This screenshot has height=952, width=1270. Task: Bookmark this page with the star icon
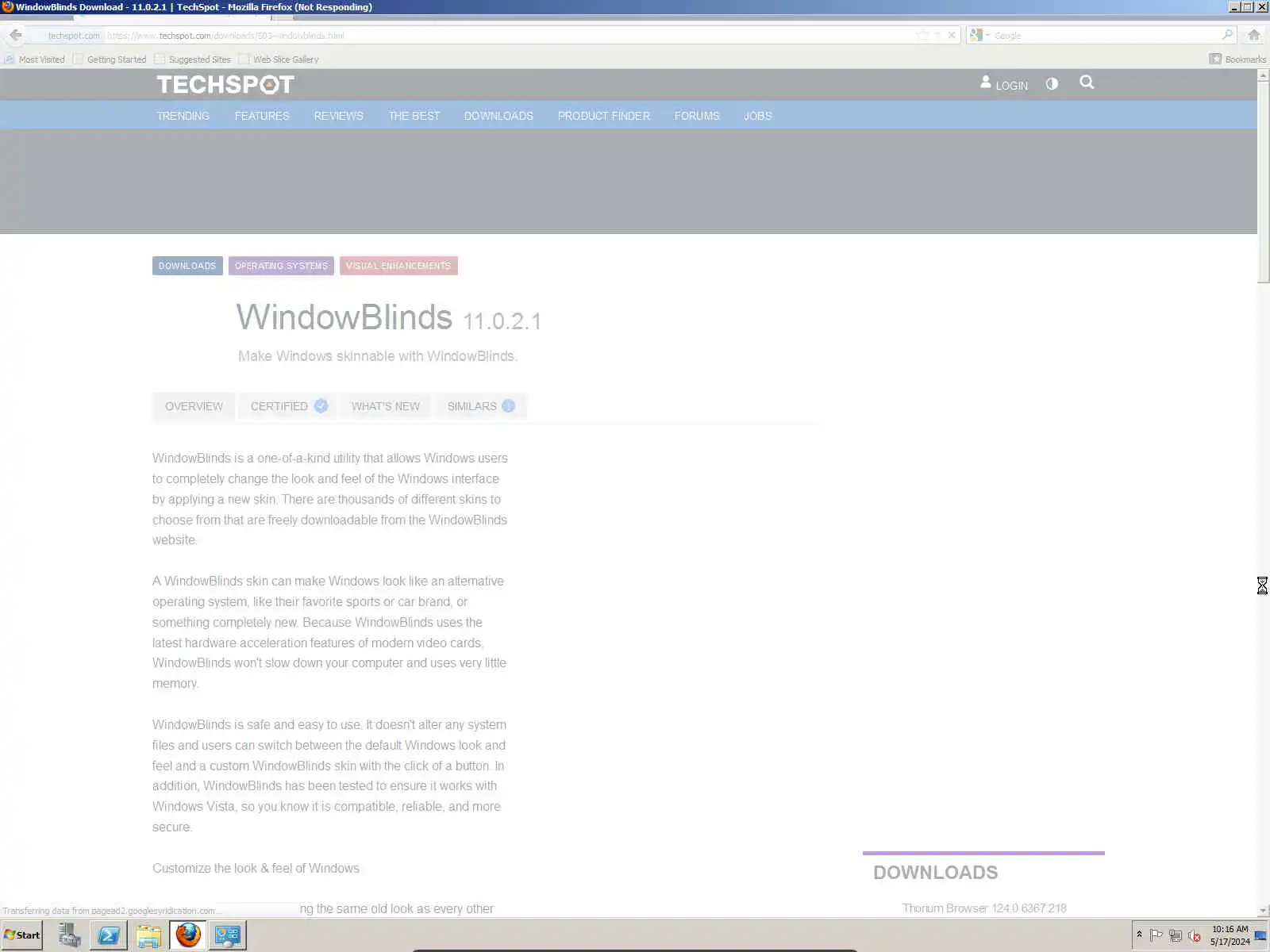922,35
